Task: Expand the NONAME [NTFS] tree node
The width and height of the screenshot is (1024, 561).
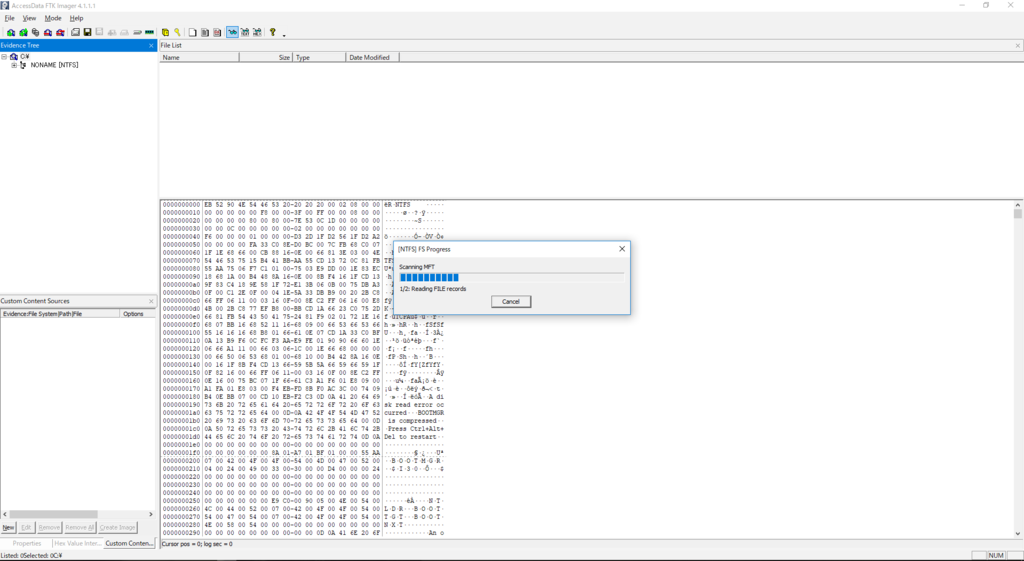Action: click(x=14, y=65)
